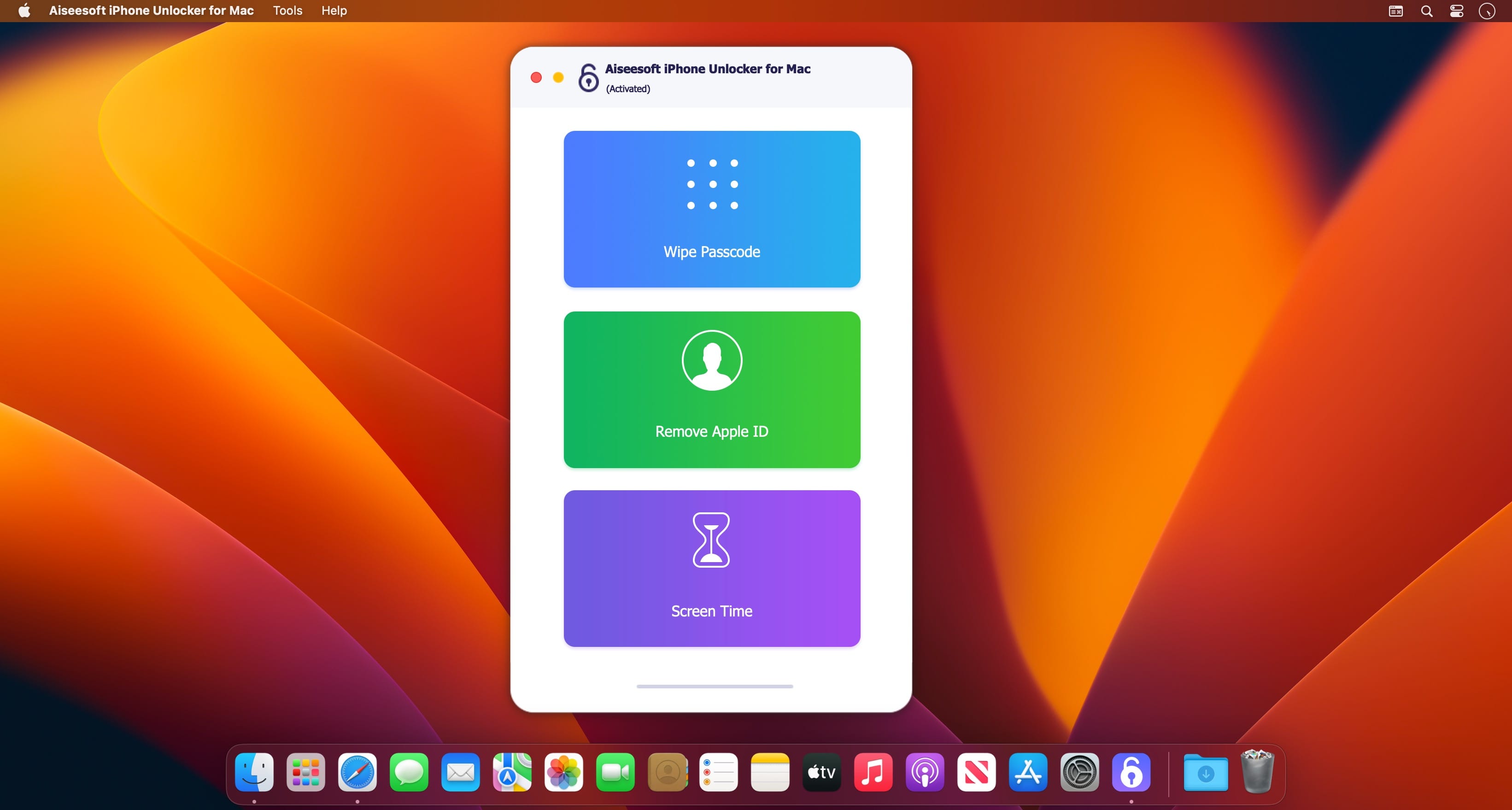1512x810 pixels.
Task: Toggle the activated license status display
Action: [627, 88]
